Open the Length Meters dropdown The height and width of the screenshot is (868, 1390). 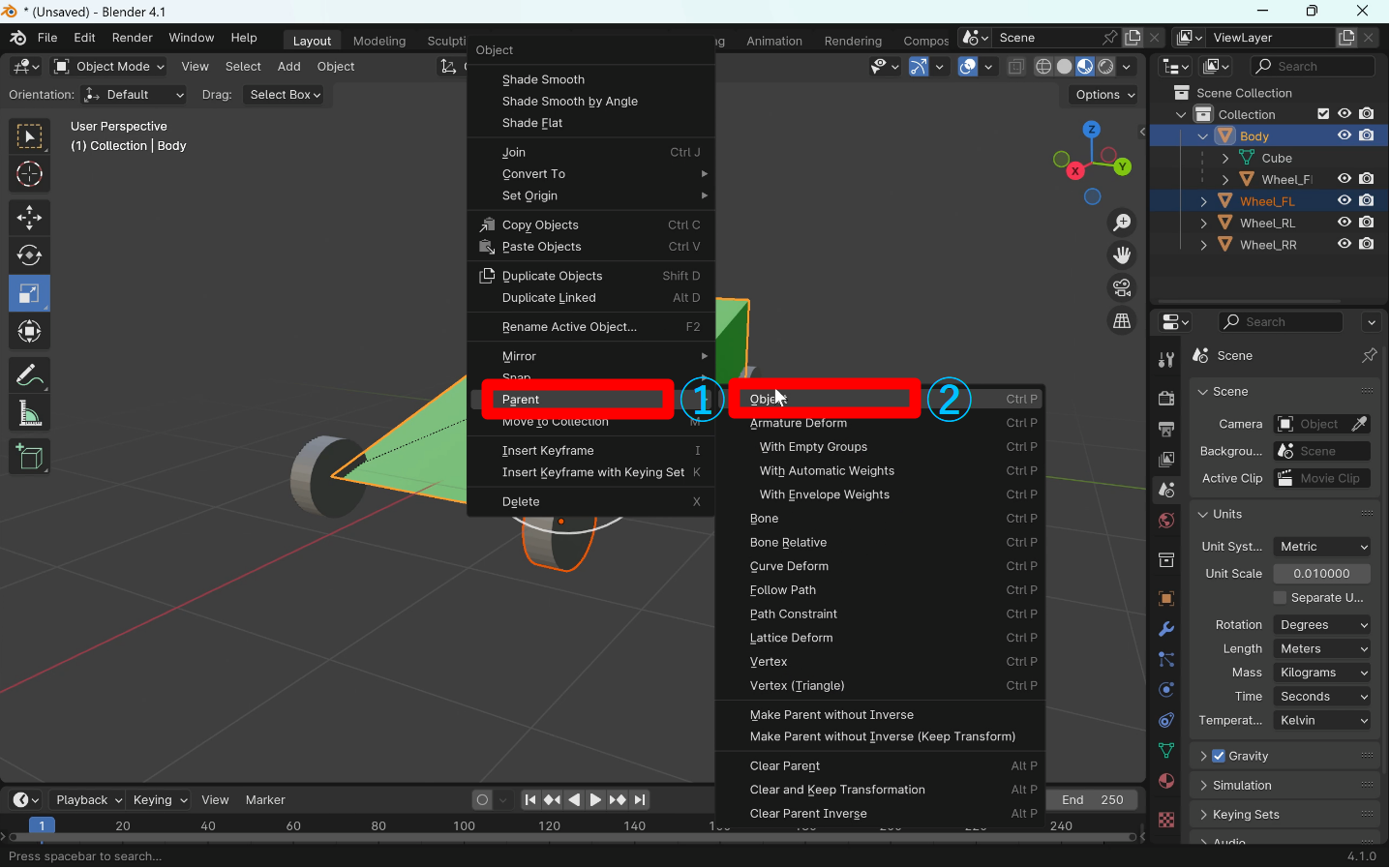[x=1322, y=649]
